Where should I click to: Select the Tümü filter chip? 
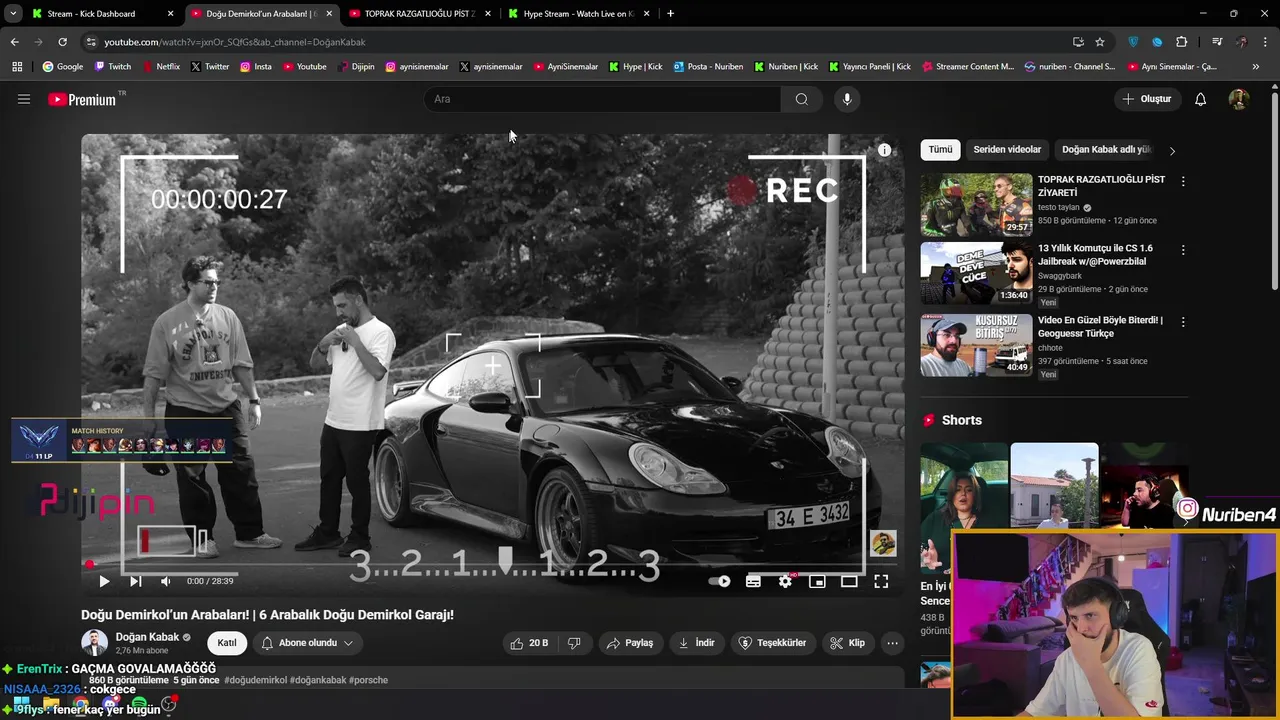(940, 150)
